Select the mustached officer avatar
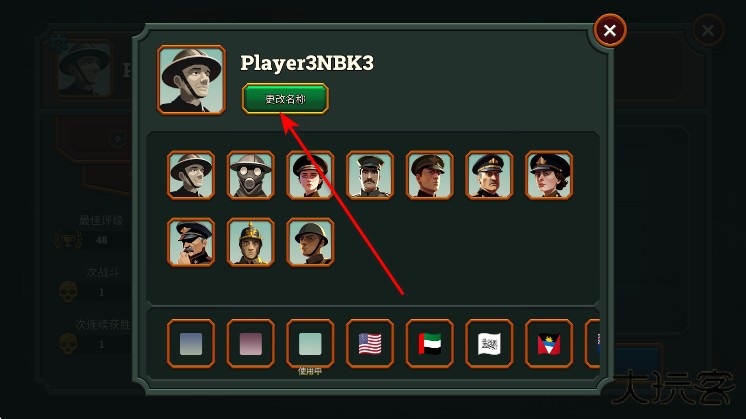746x419 pixels. pos(370,175)
